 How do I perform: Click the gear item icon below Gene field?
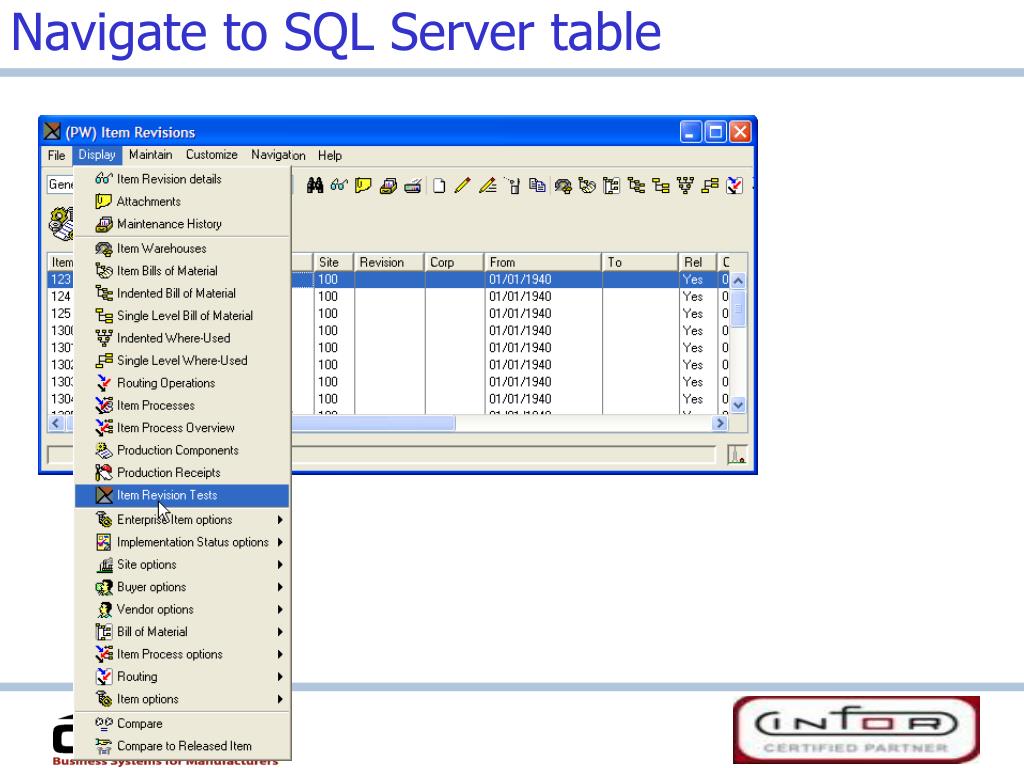(61, 223)
